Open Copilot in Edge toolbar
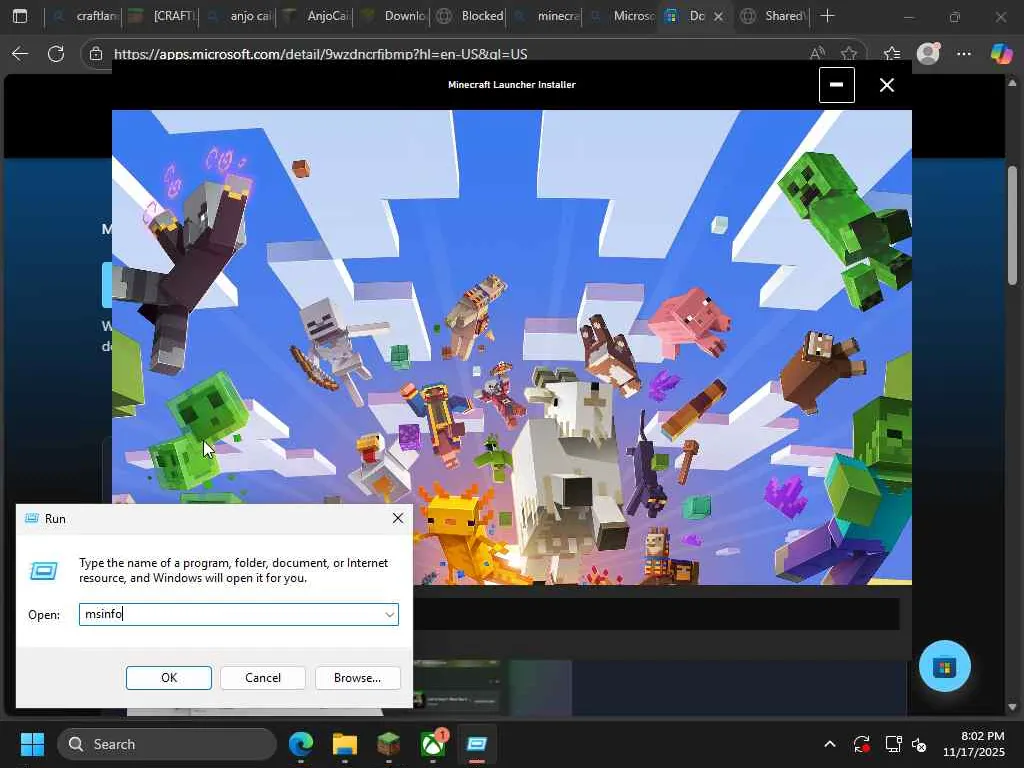1024x768 pixels. 1000,54
